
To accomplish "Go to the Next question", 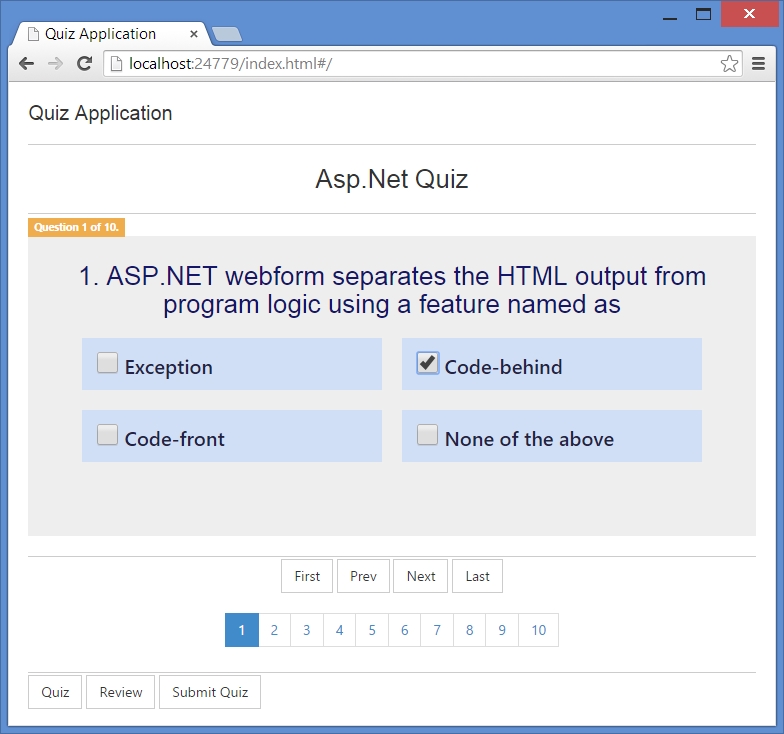I will [x=420, y=576].
